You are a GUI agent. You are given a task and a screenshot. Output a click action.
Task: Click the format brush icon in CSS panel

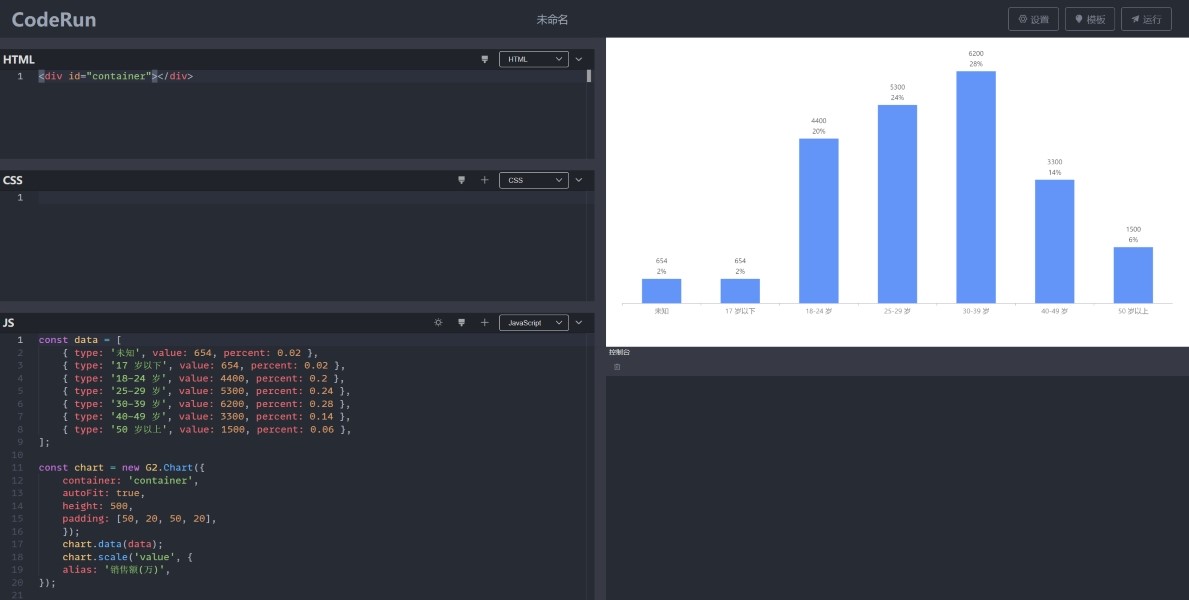461,180
